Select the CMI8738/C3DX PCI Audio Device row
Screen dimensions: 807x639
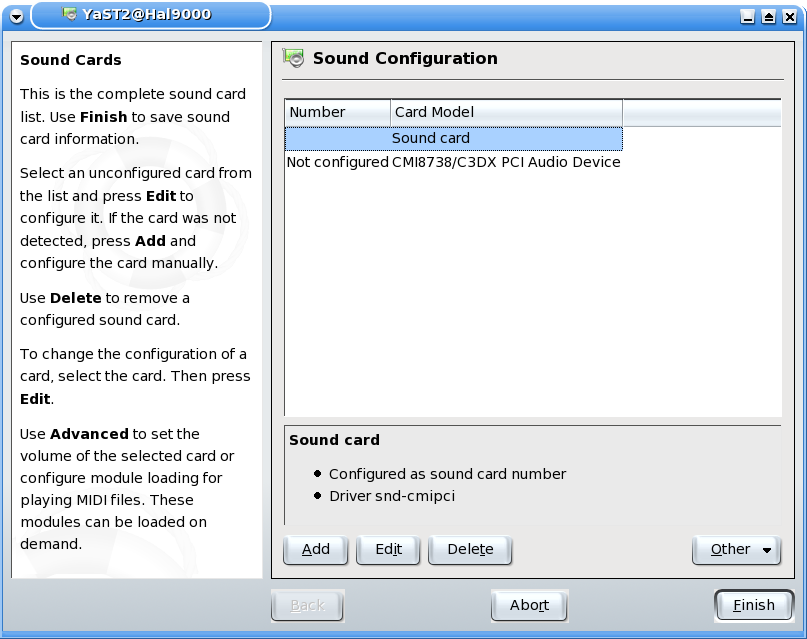coord(453,162)
